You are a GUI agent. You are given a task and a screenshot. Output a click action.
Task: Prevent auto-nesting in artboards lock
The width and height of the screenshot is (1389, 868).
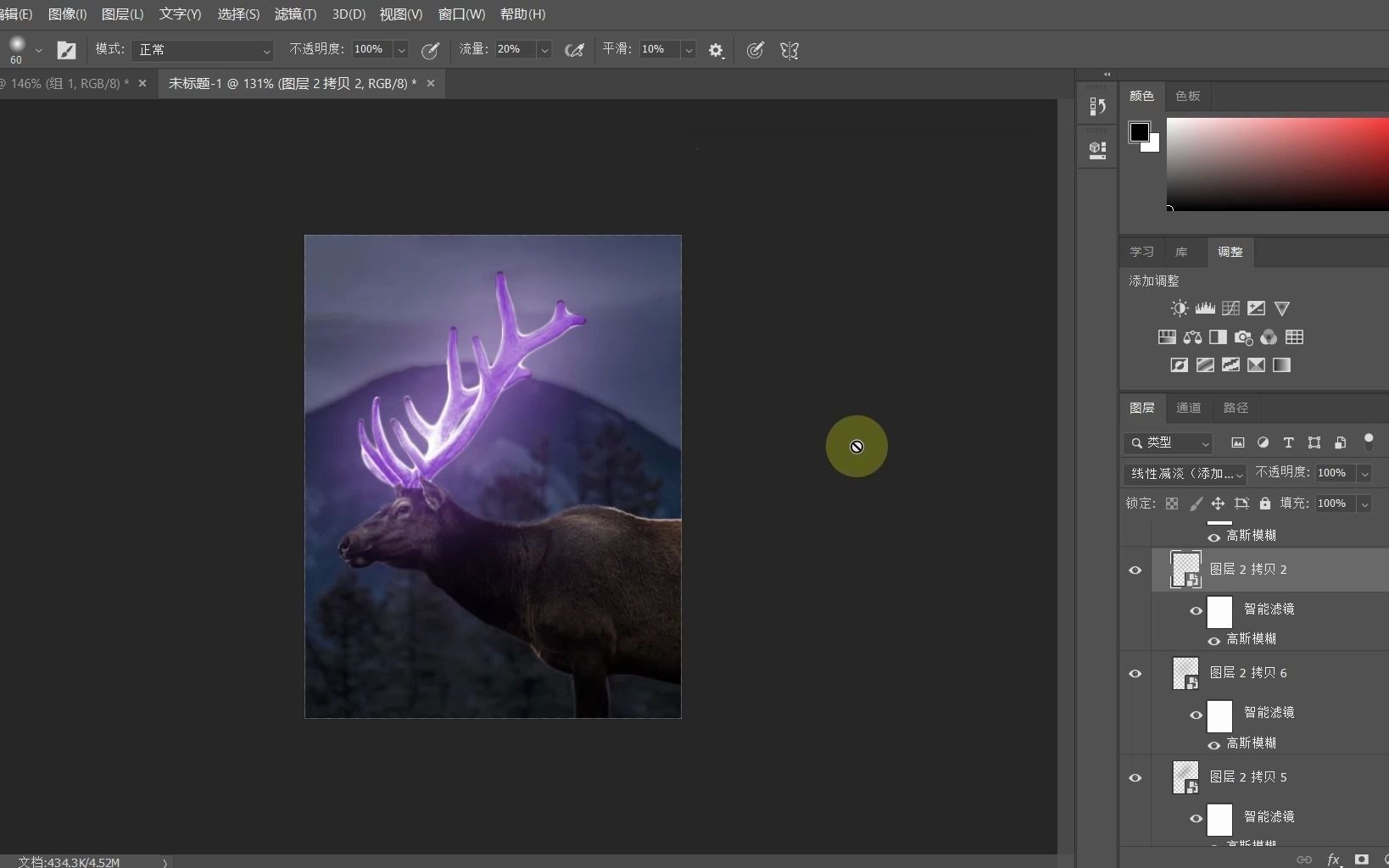[1241, 504]
